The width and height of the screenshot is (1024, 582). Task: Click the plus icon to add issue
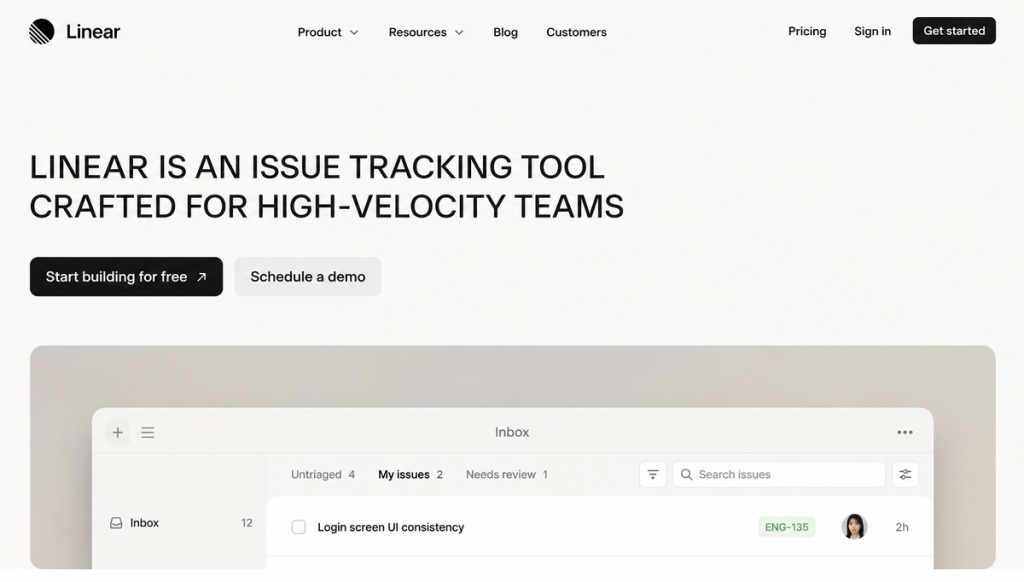point(118,432)
